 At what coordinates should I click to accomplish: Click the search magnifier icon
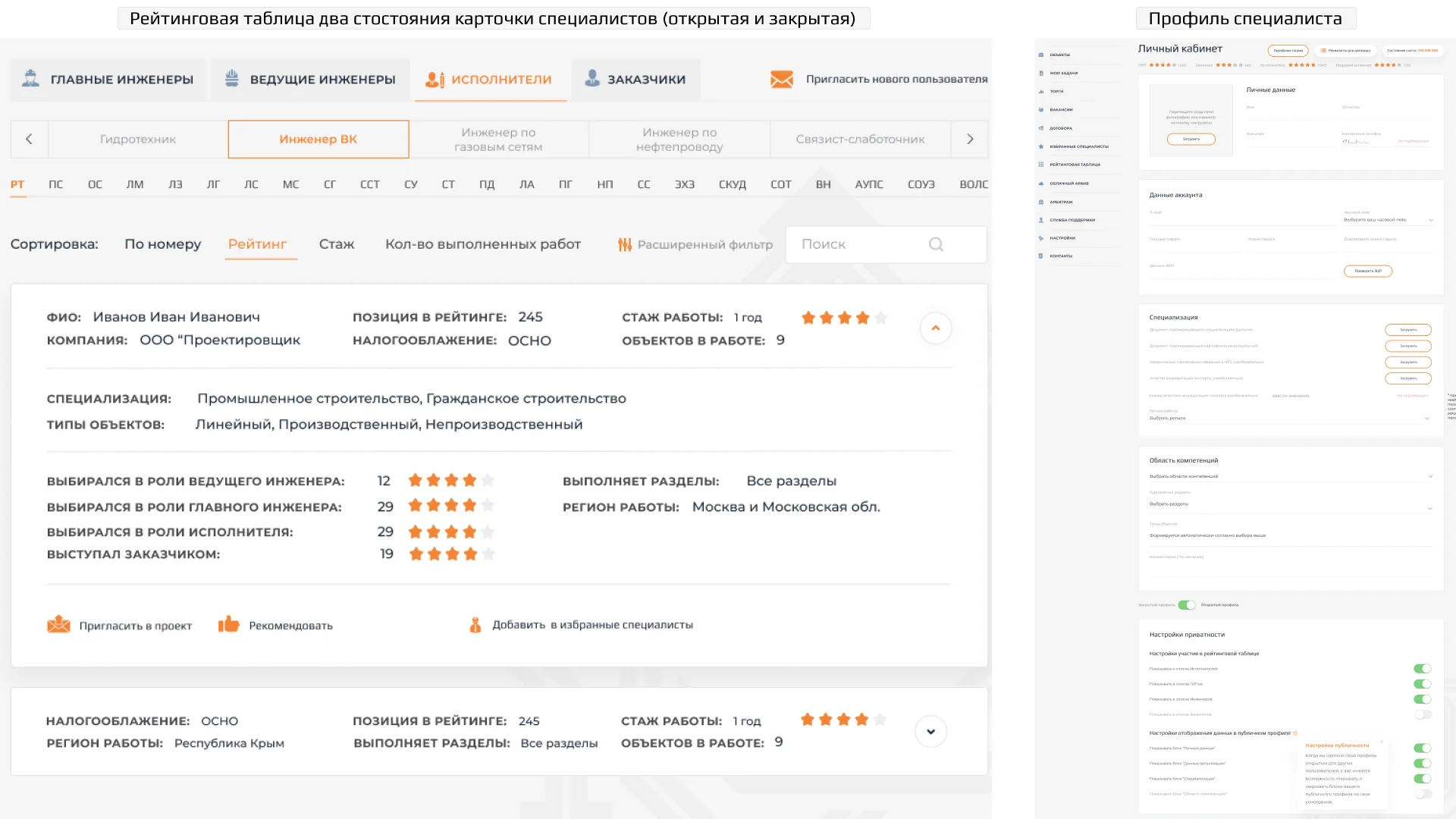(936, 244)
